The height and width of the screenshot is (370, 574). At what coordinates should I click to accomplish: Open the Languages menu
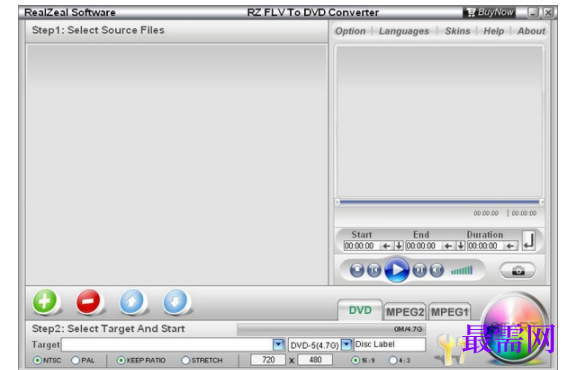point(404,31)
